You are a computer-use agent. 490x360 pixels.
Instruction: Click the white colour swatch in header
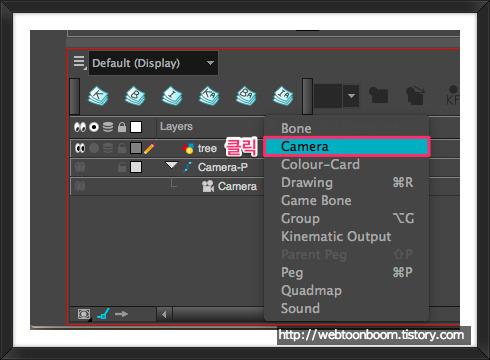pos(136,127)
